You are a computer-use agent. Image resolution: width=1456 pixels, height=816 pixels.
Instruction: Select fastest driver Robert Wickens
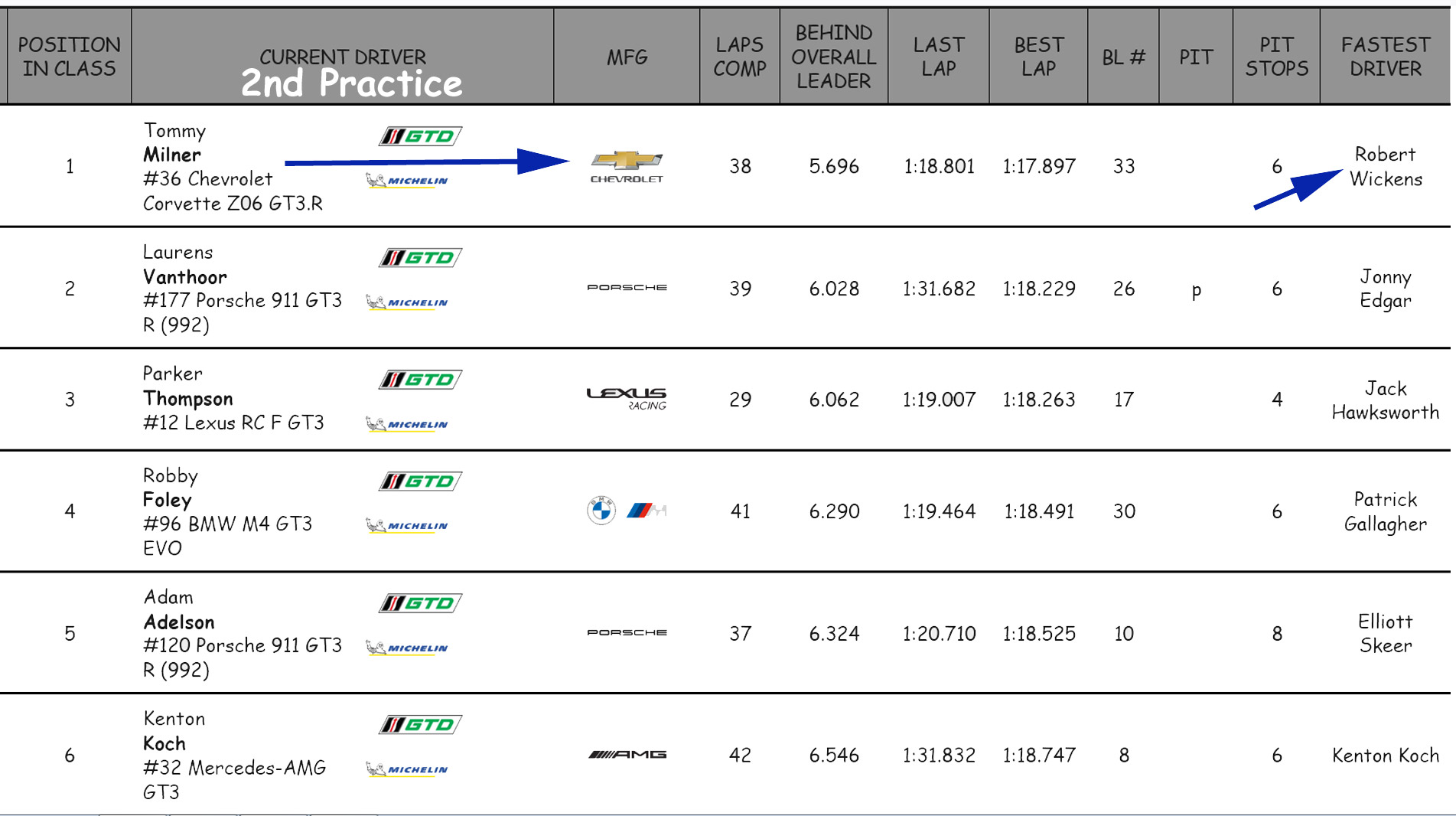coord(1385,166)
